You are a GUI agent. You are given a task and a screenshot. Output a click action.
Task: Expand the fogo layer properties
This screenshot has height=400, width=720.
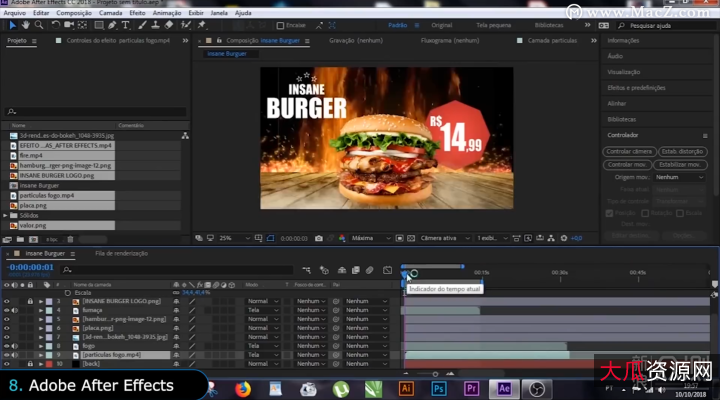41,345
